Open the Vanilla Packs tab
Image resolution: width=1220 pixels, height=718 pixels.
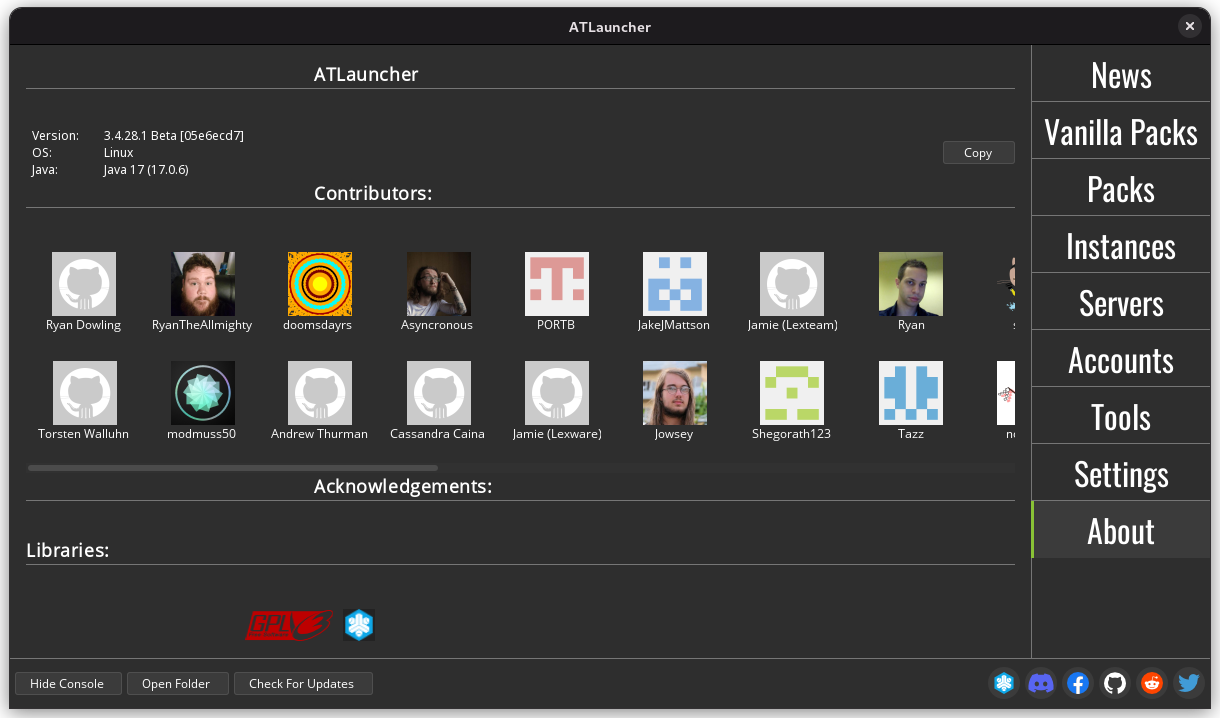click(1121, 131)
